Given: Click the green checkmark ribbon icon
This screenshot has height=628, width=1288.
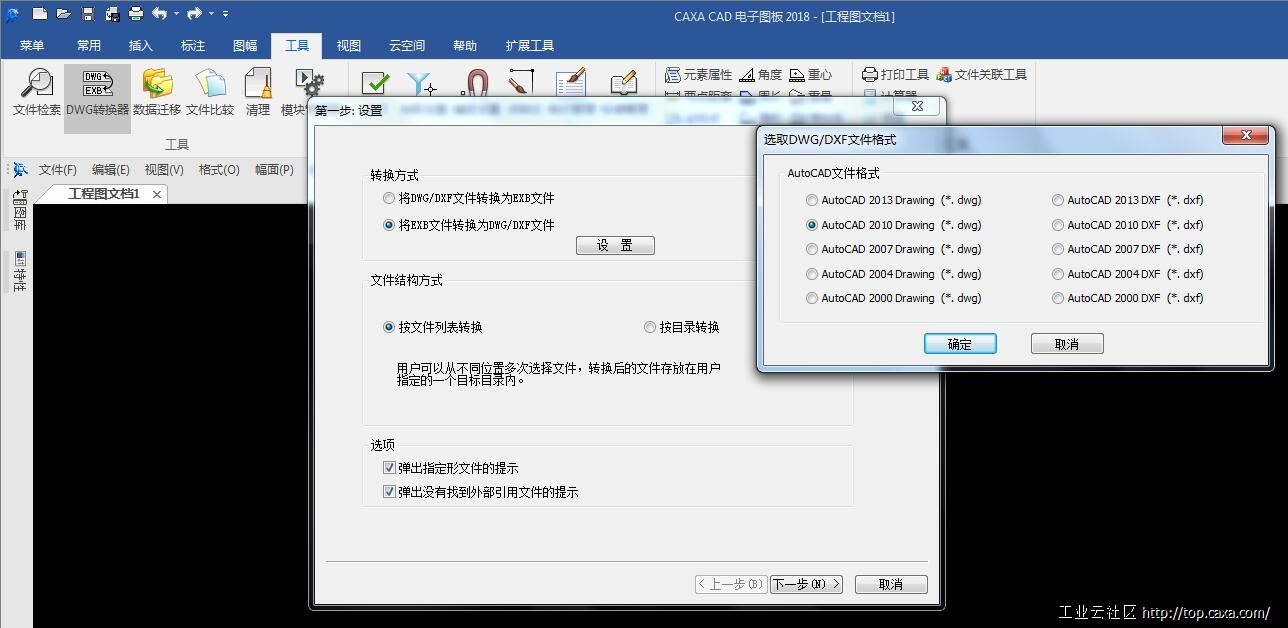Looking at the screenshot, I should (x=374, y=84).
